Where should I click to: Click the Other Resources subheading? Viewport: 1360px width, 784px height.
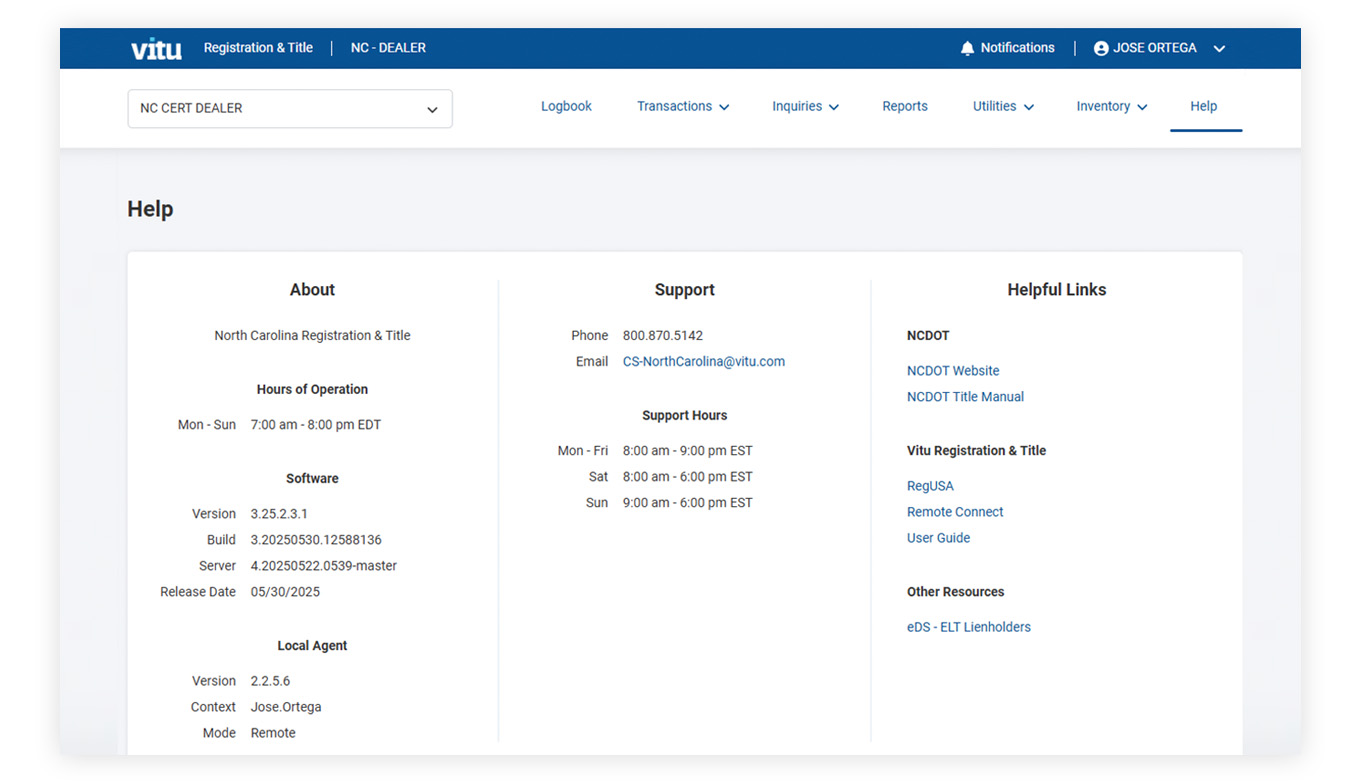955,592
